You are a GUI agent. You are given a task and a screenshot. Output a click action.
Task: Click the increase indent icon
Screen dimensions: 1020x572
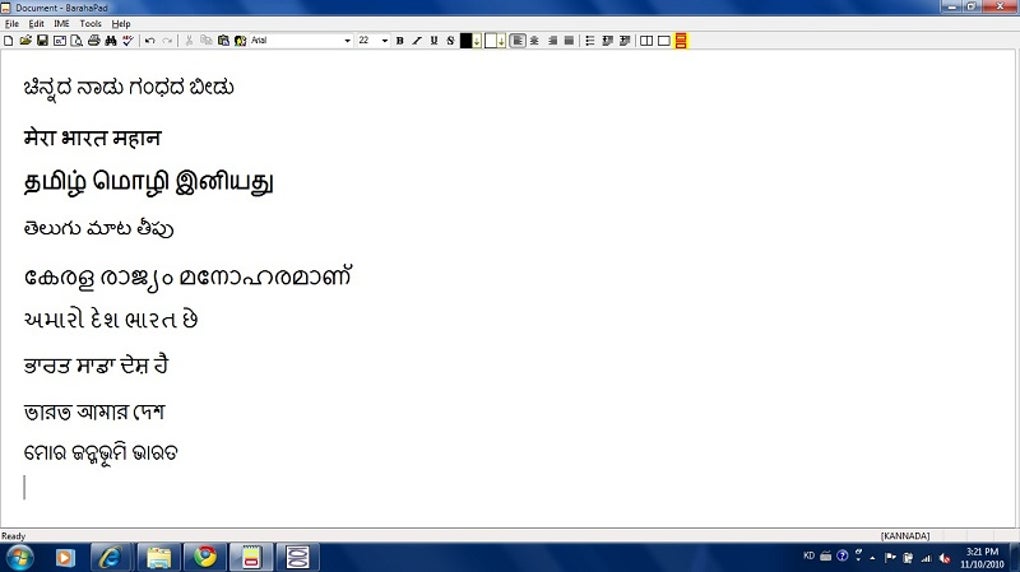tap(624, 40)
